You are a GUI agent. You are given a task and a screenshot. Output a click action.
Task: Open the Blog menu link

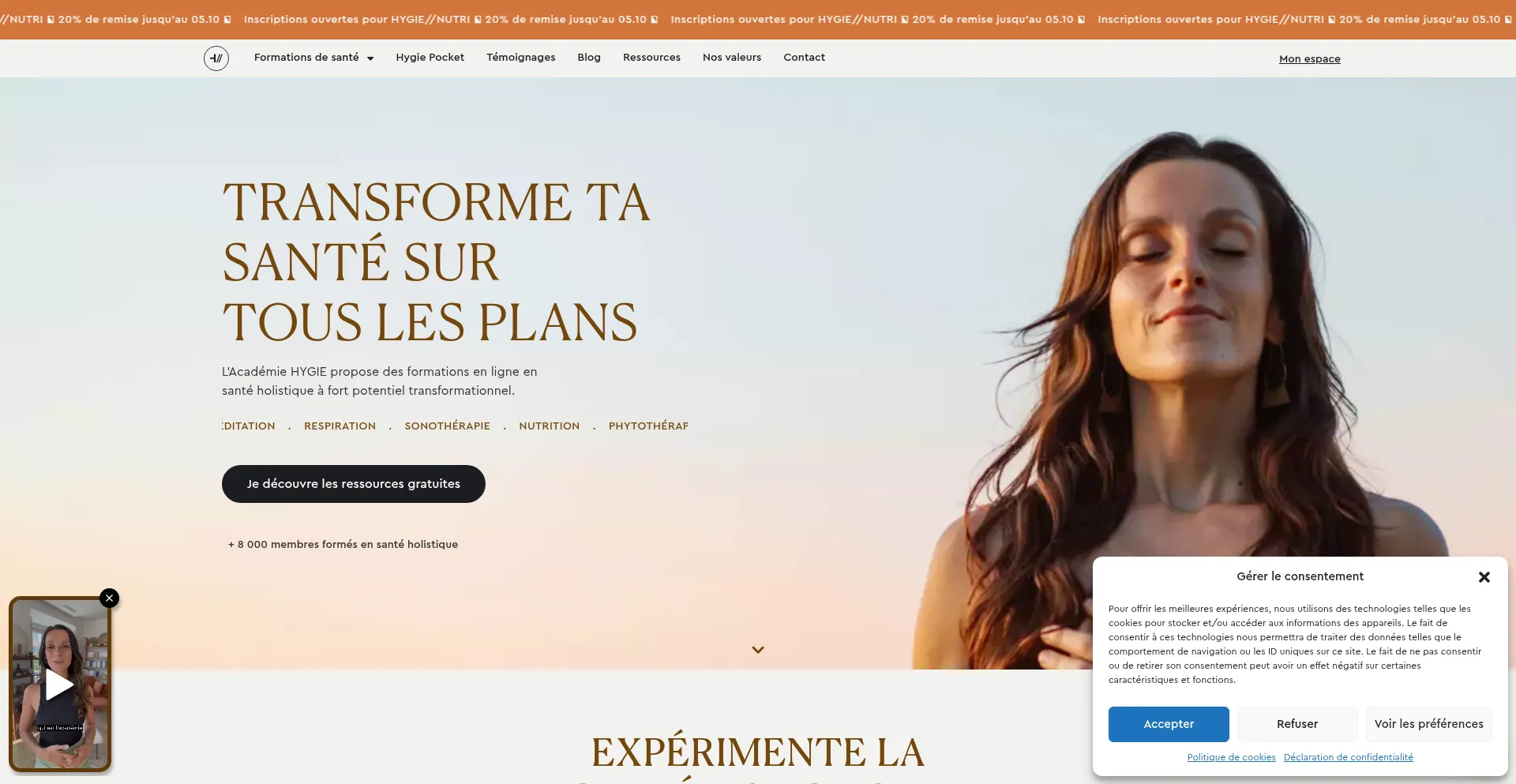coord(589,58)
